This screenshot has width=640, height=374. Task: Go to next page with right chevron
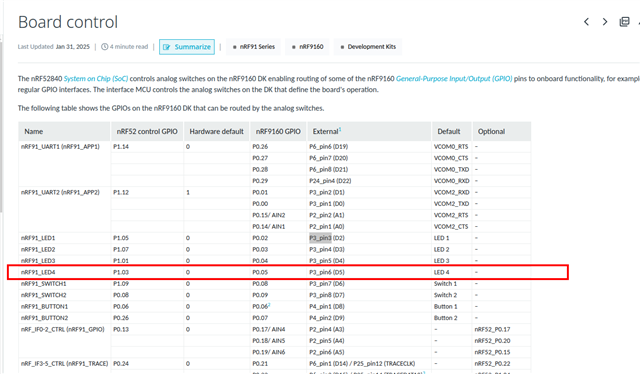pos(605,22)
